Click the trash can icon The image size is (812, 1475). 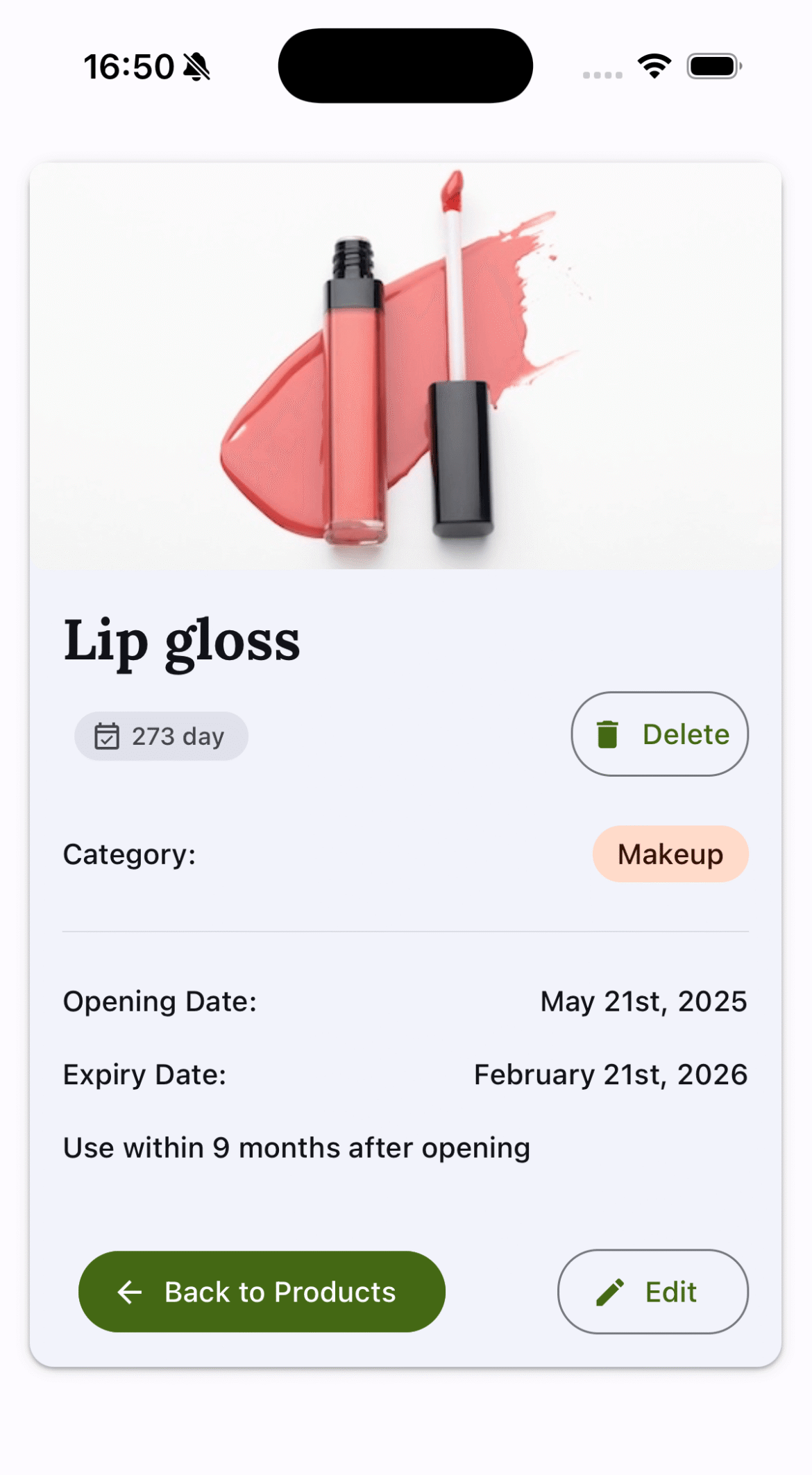(607, 734)
